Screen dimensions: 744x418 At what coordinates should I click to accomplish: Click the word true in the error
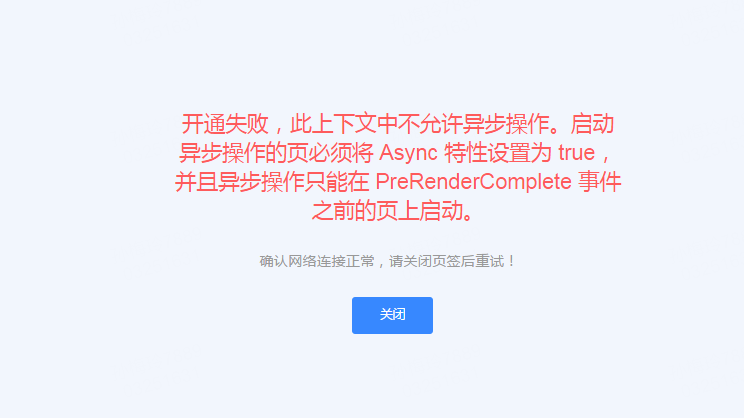click(x=576, y=153)
